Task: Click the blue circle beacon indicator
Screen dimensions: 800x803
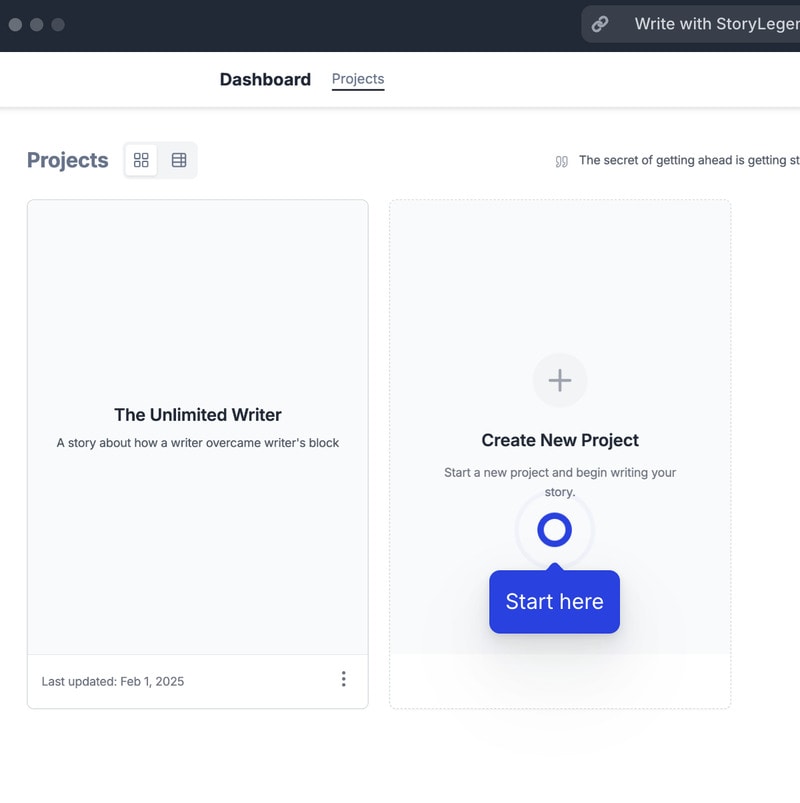Action: (554, 530)
